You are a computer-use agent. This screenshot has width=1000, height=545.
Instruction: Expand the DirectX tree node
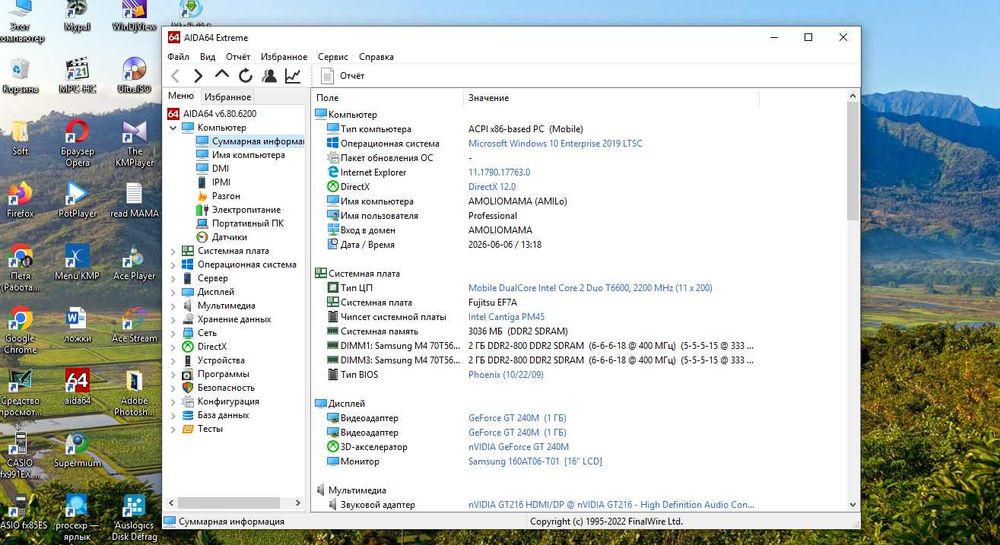pyautogui.click(x=173, y=347)
